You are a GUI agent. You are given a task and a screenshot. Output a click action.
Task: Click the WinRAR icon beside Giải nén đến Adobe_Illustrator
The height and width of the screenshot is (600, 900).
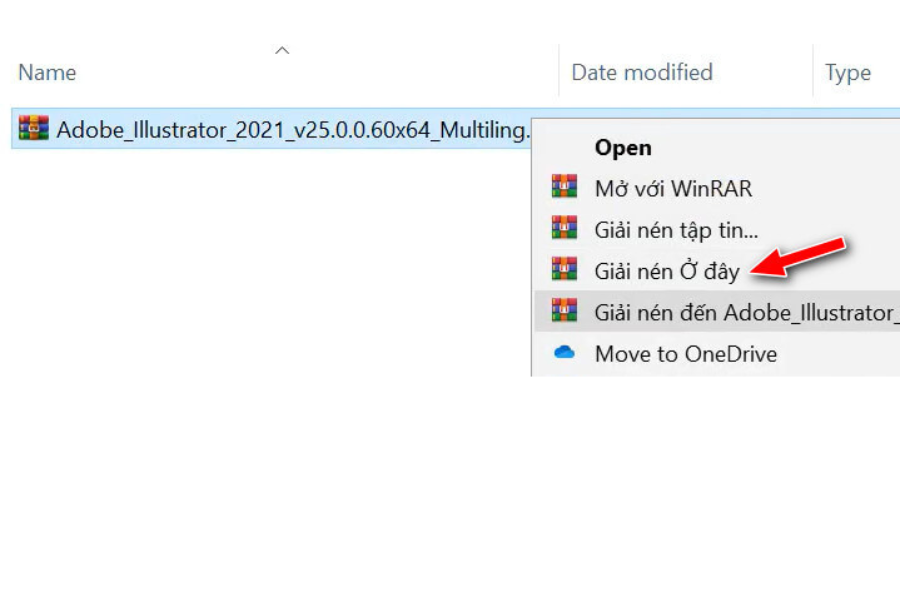coord(564,311)
